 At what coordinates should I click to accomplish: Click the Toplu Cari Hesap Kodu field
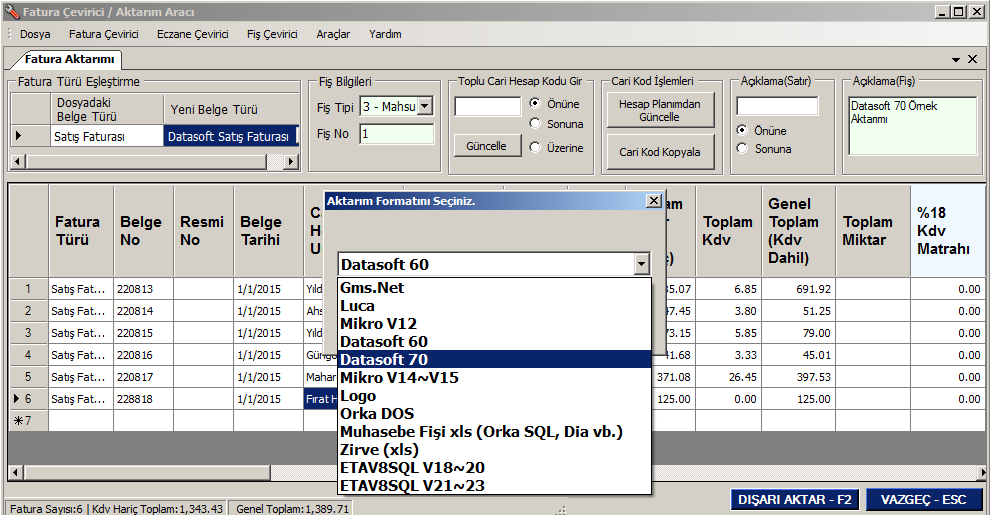pyautogui.click(x=487, y=106)
